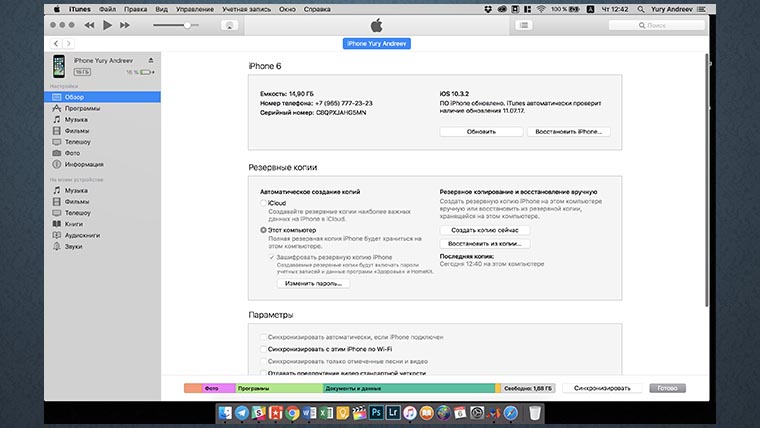The width and height of the screenshot is (760, 428).
Task: Toggle sync only checked songs and videos checkbox
Action: [263, 361]
